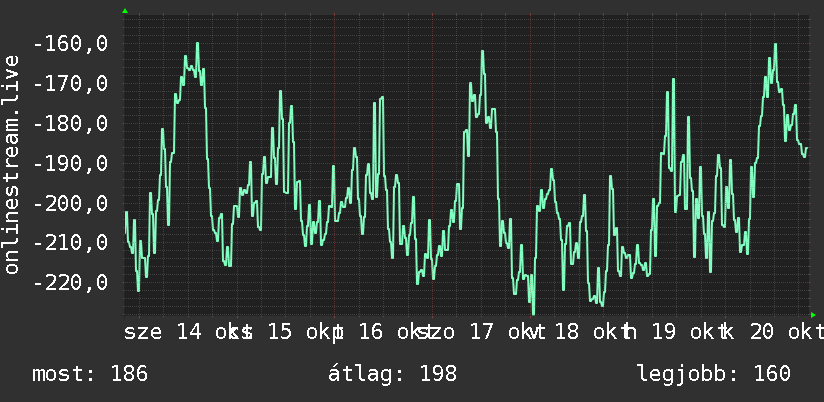This screenshot has height=402, width=824.
Task: Click the onlinestream.live vertical axis title
Action: pos(11,165)
